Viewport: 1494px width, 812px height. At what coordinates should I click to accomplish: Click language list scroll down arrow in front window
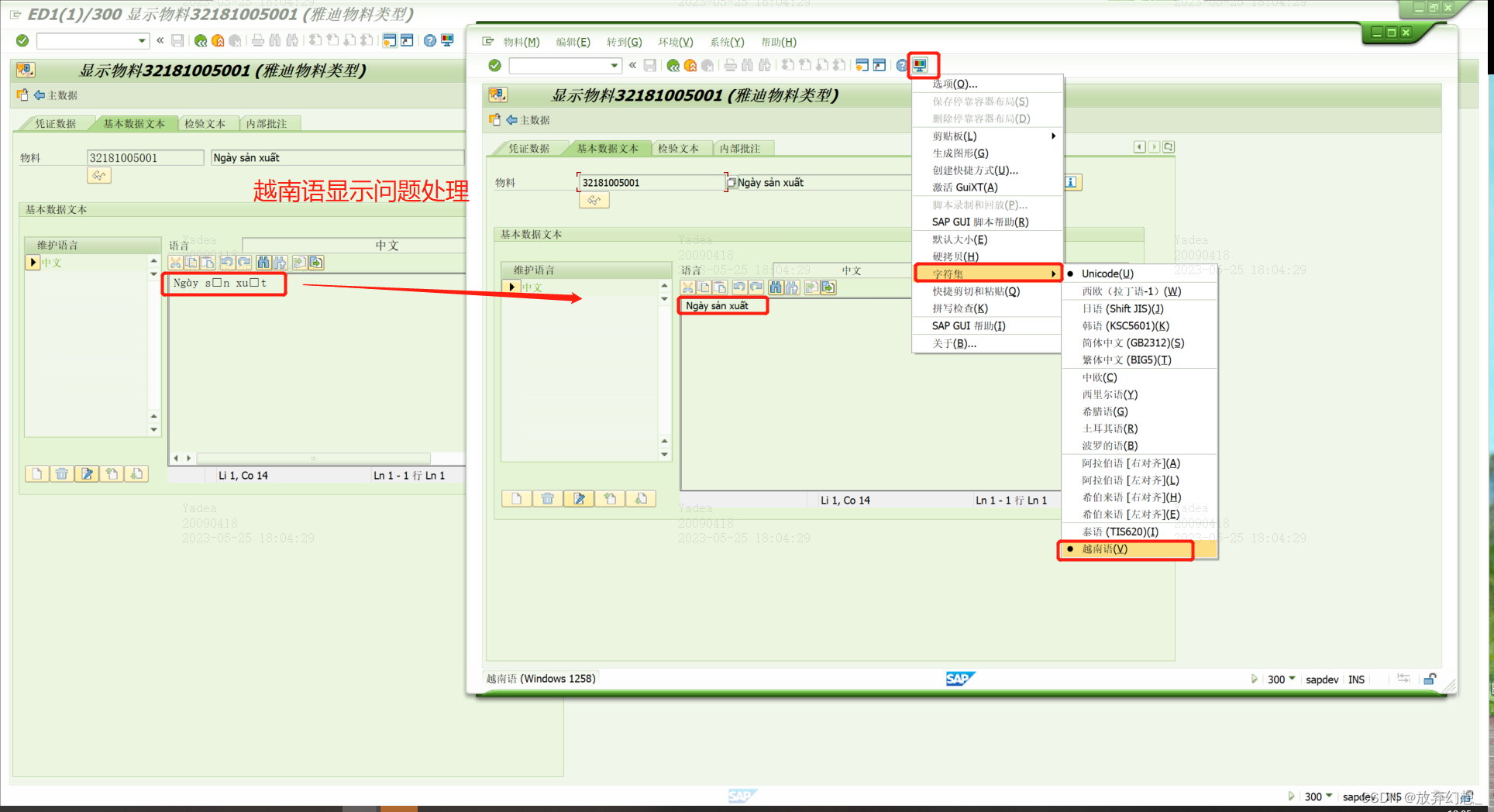point(664,454)
